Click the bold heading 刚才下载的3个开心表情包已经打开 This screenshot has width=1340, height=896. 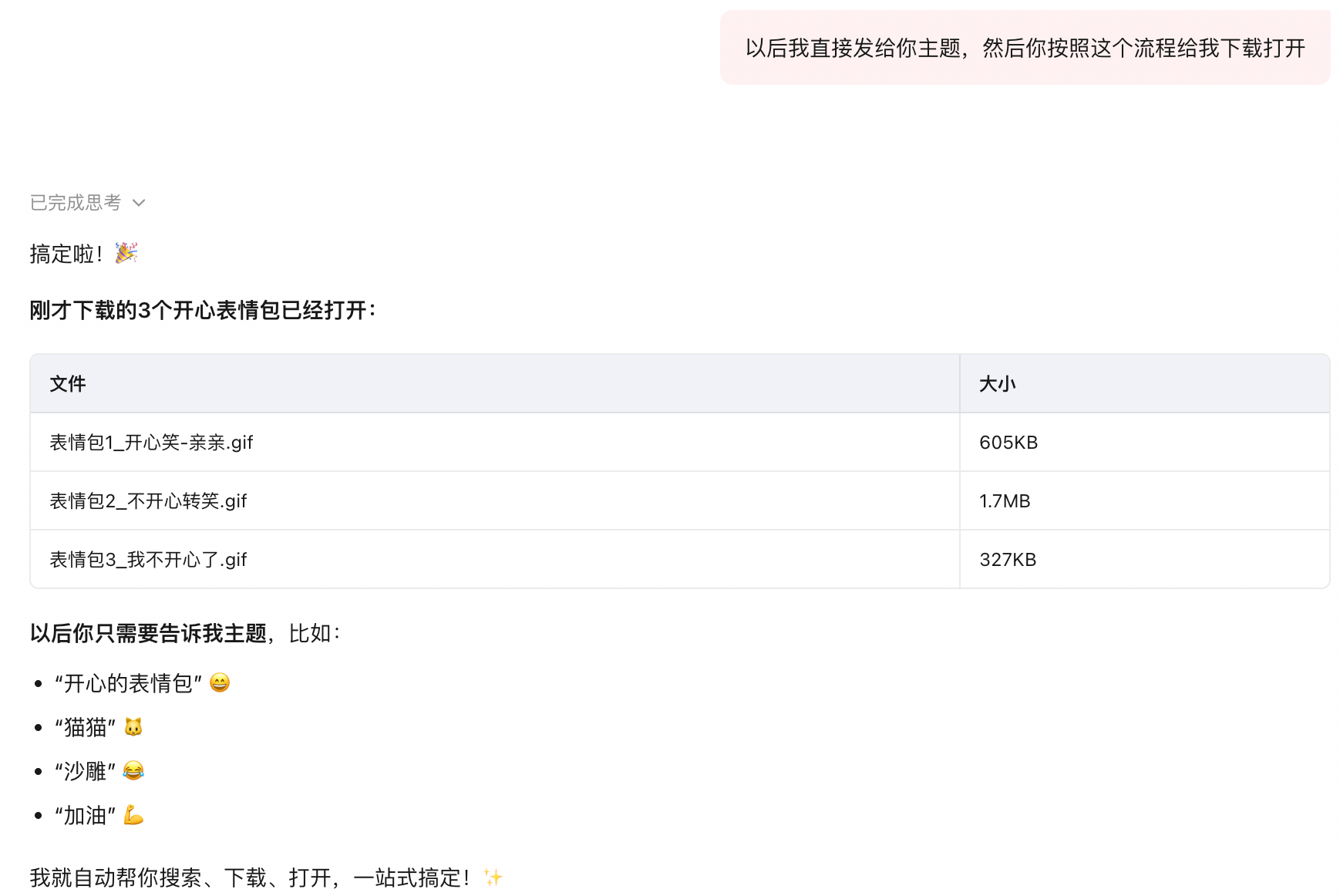(203, 311)
